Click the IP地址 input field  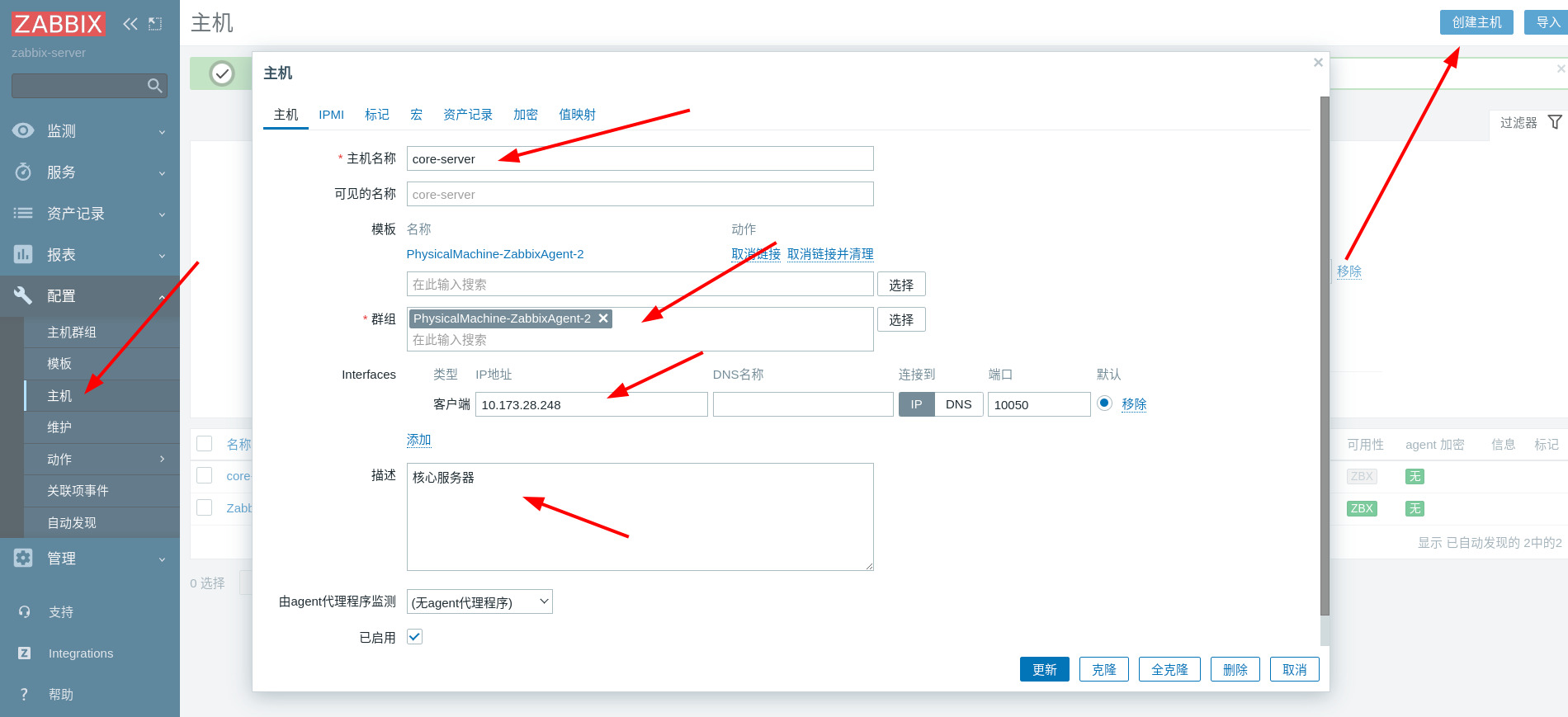[x=592, y=404]
